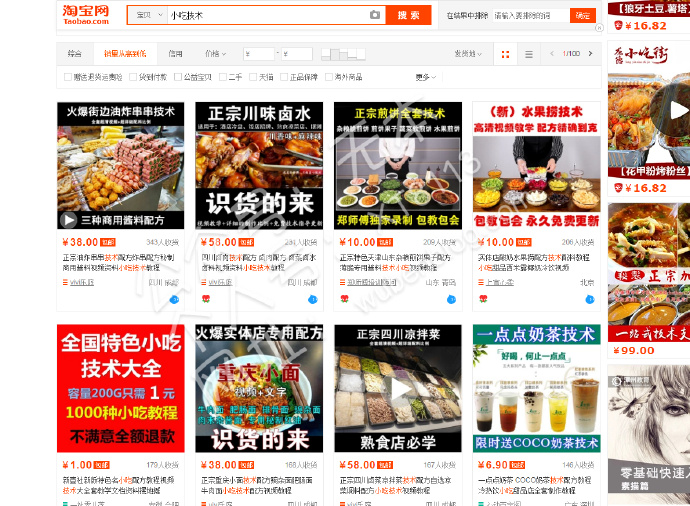Image resolution: width=690 pixels, height=506 pixels.
Task: Click shield icon by upper ¥16.82 sidebar price
Action: coord(618,26)
